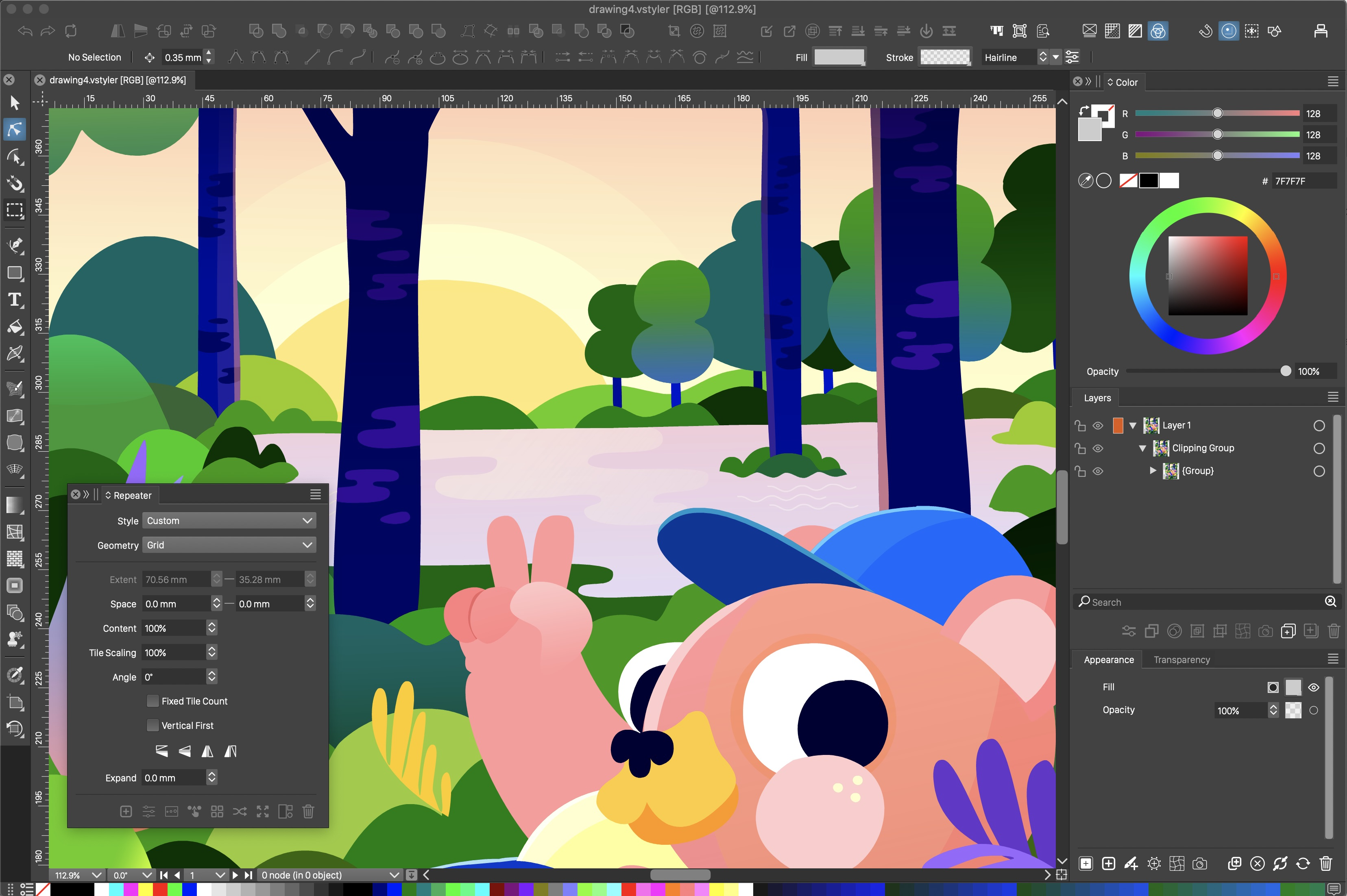1347x896 pixels.
Task: Enable the Fixed Tile Count checkbox
Action: click(x=153, y=701)
